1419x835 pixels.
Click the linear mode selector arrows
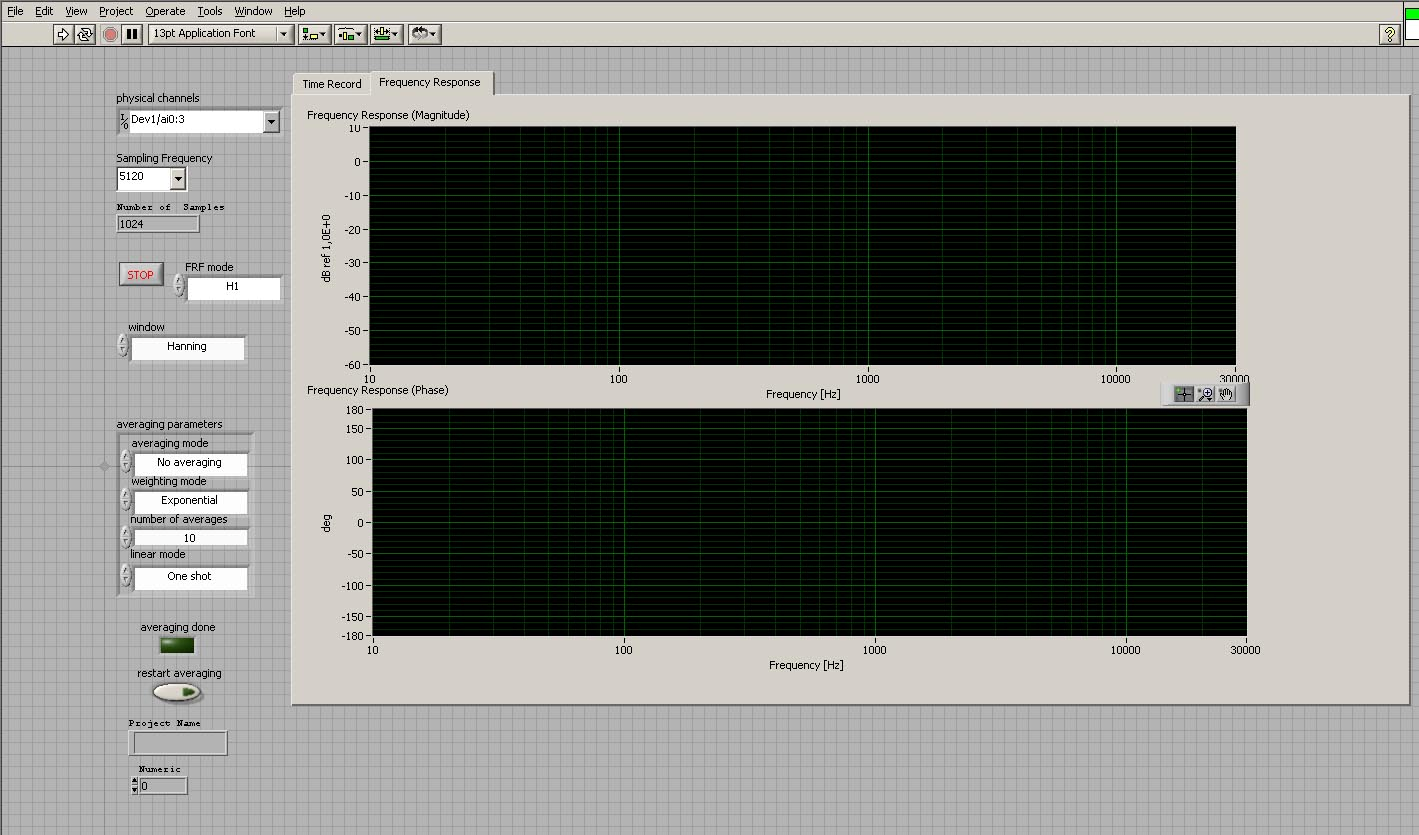(126, 575)
